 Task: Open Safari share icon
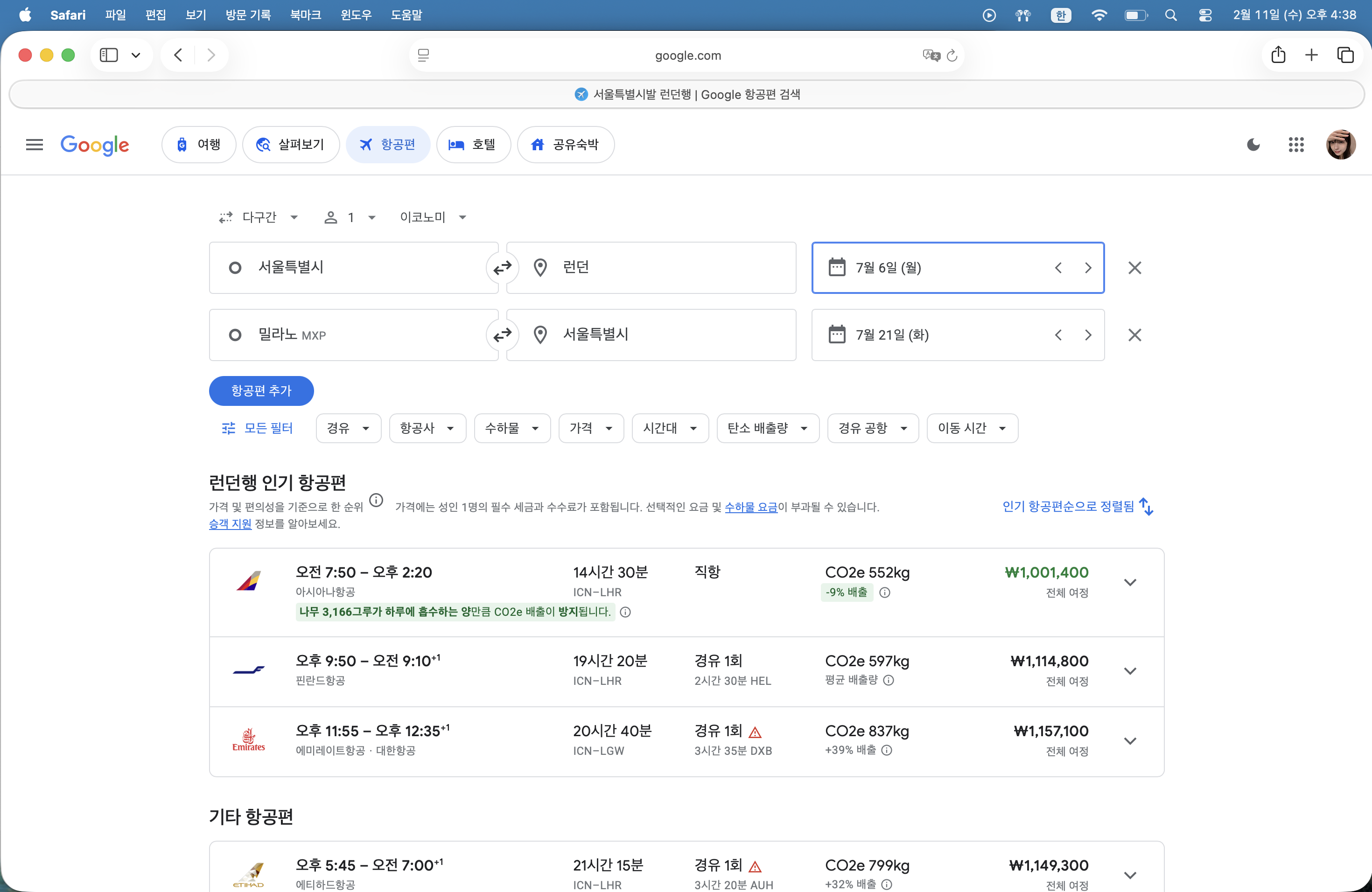1278,56
